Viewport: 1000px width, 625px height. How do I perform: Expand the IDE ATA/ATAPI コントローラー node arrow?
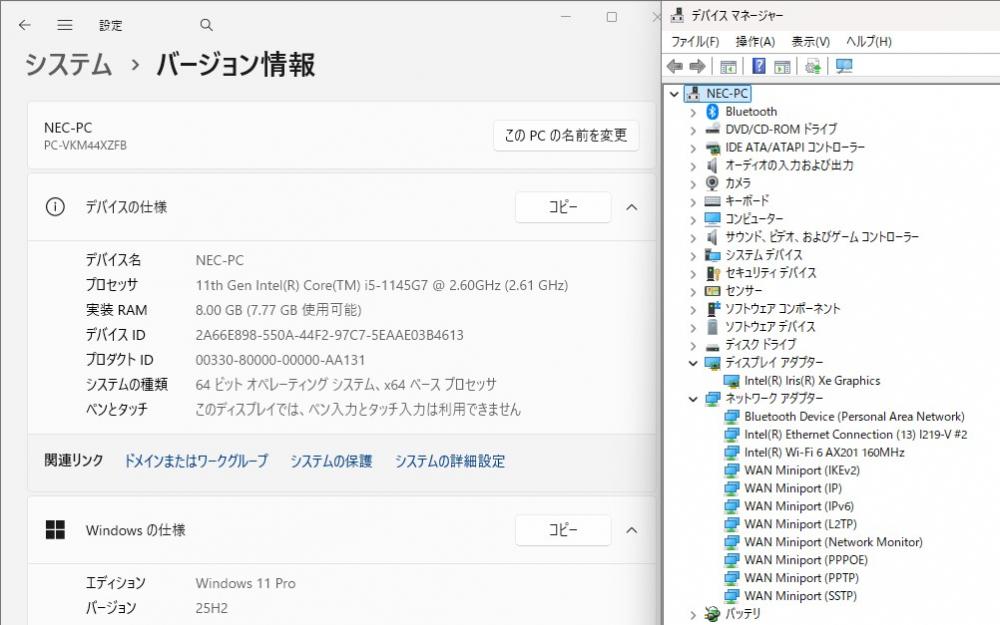(x=693, y=148)
